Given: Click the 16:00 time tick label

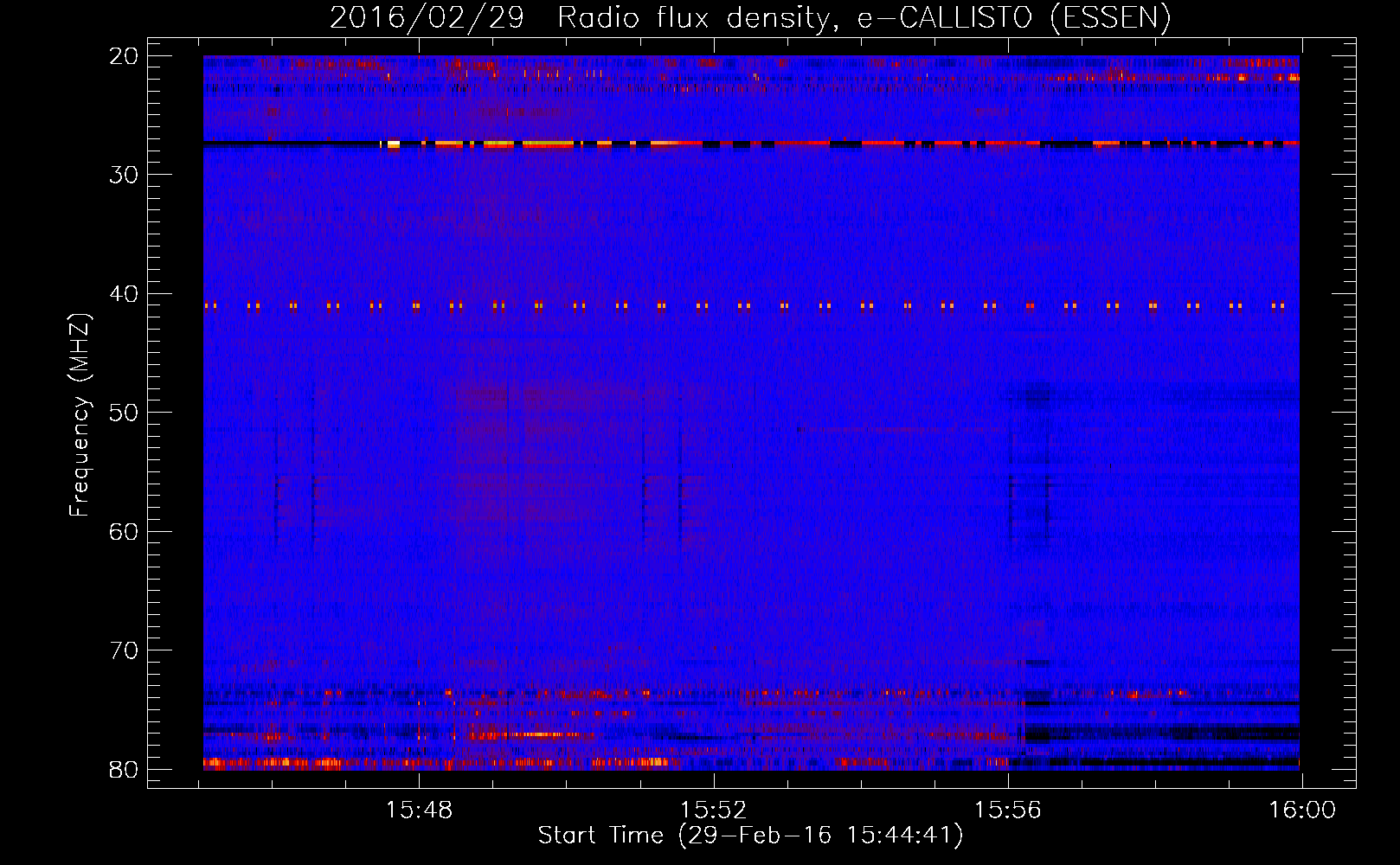Looking at the screenshot, I should 1302,811.
